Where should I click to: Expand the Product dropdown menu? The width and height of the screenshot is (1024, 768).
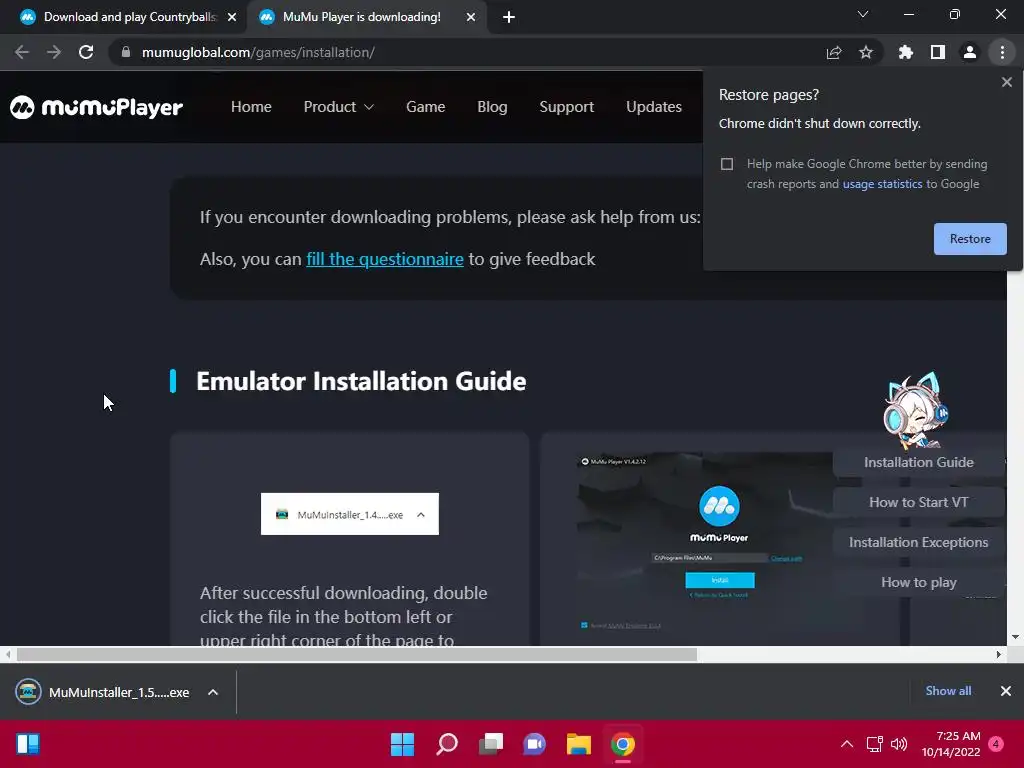(x=338, y=107)
